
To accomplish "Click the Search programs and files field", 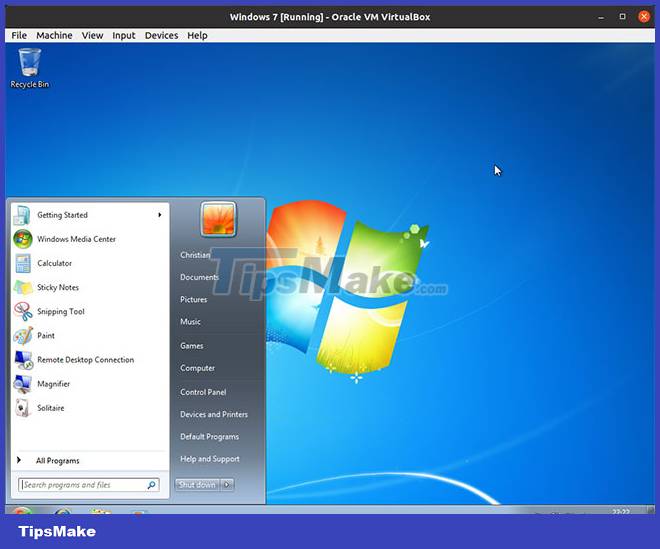I will (89, 485).
